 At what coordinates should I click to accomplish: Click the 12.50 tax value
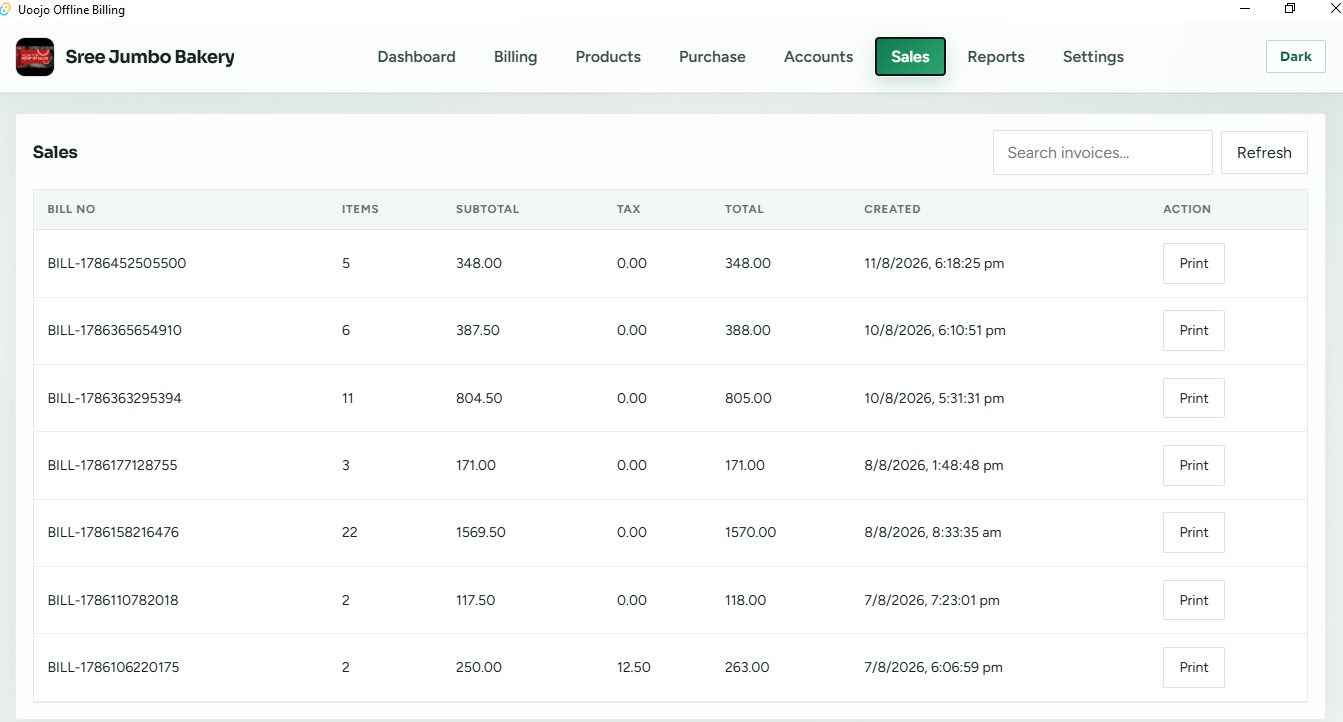click(634, 667)
